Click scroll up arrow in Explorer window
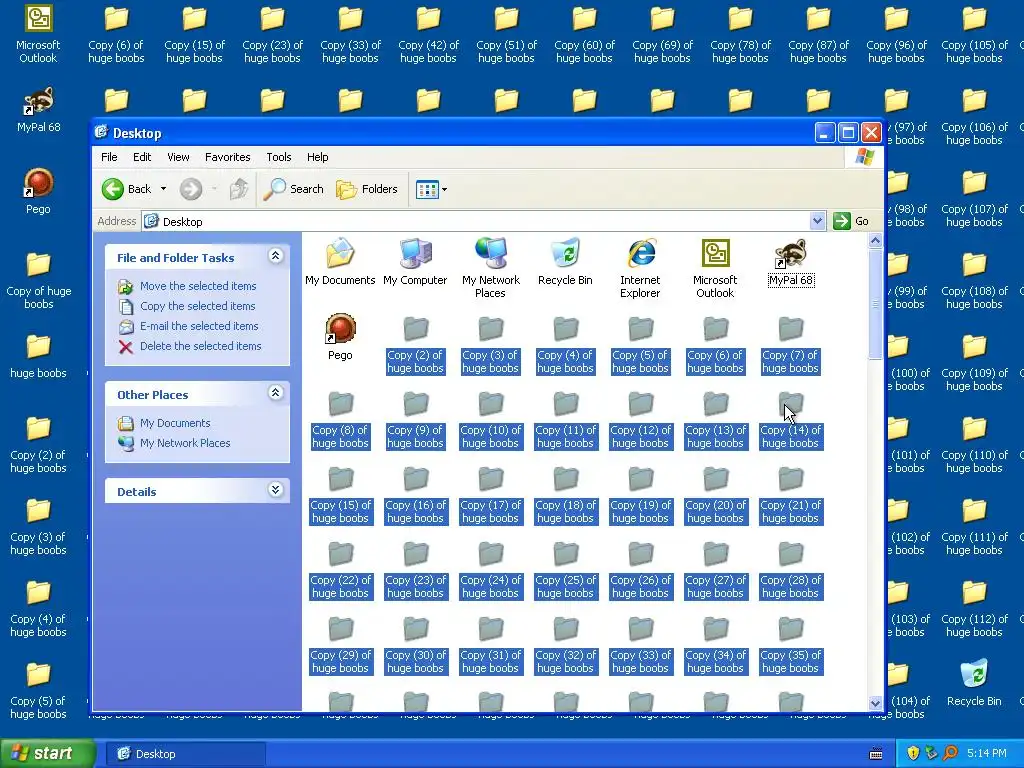This screenshot has width=1024, height=768. point(875,241)
